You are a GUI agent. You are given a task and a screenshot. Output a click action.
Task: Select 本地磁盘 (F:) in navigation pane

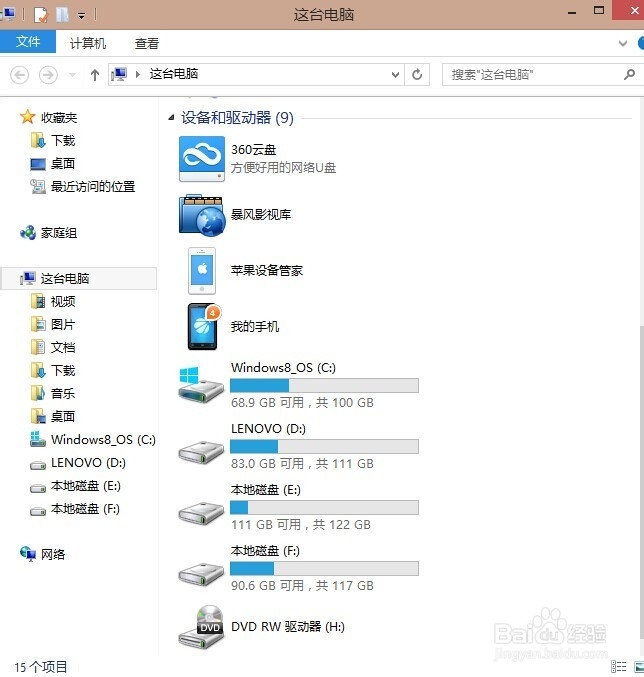pos(85,509)
